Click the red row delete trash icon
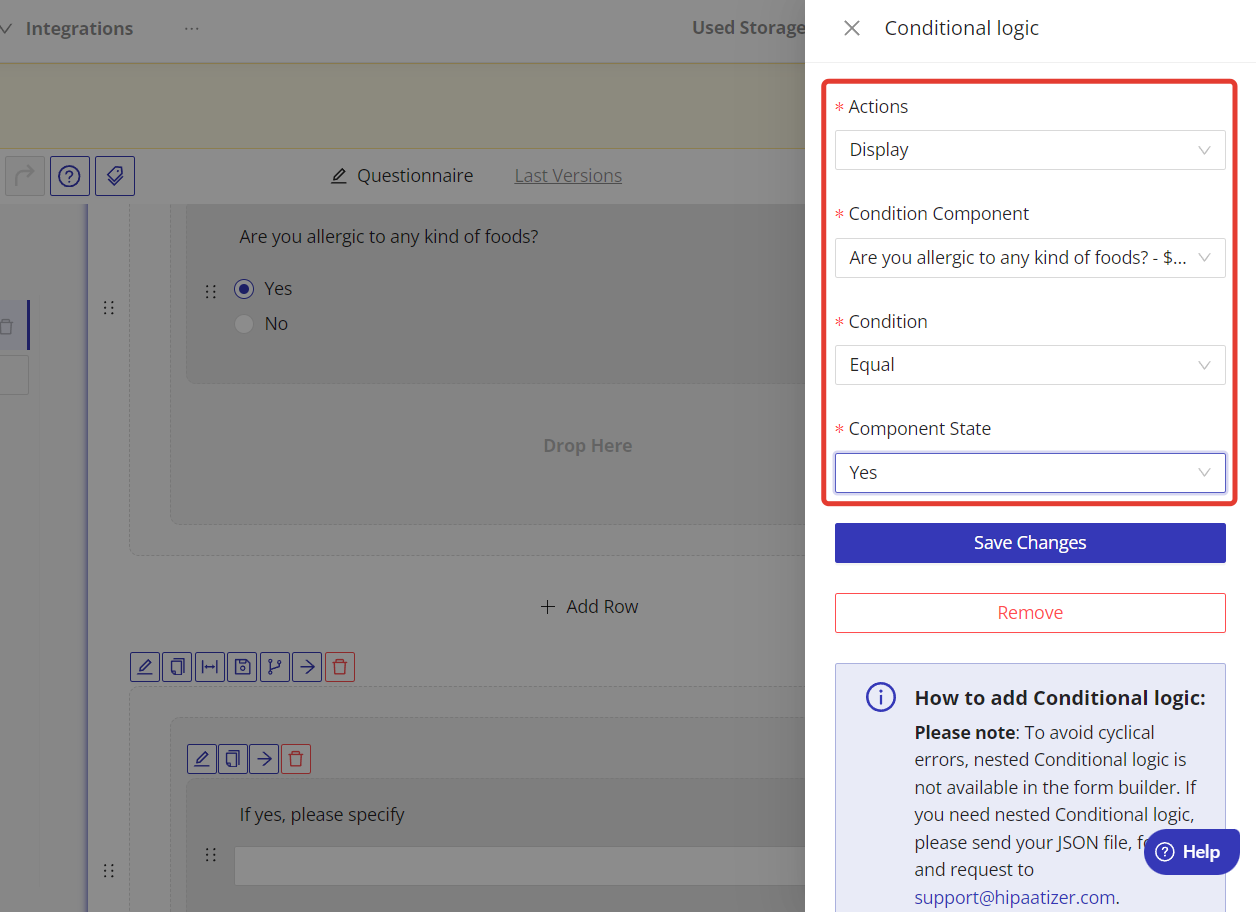This screenshot has width=1256, height=912. coord(340,667)
